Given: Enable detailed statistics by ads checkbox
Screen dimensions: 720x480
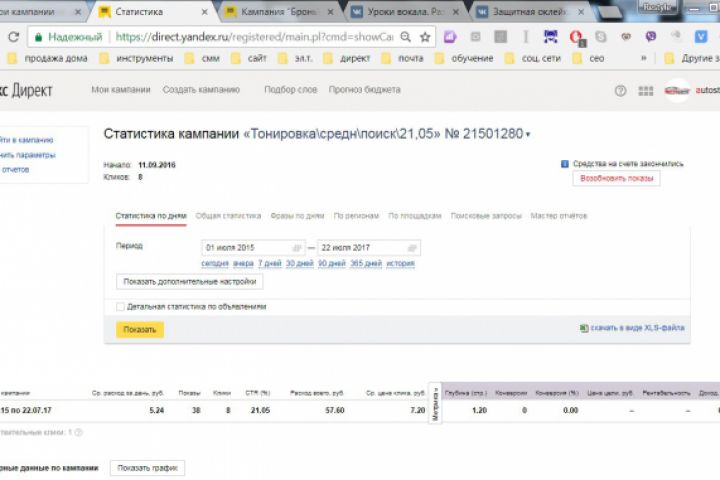Looking at the screenshot, I should click(x=120, y=307).
